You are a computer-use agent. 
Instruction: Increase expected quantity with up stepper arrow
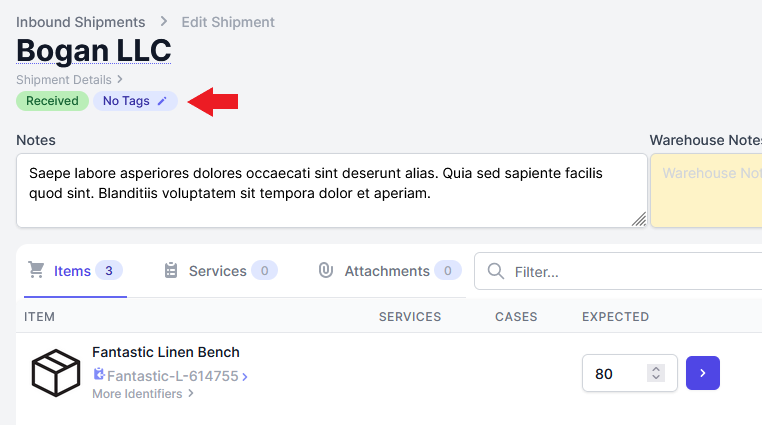pyautogui.click(x=656, y=369)
